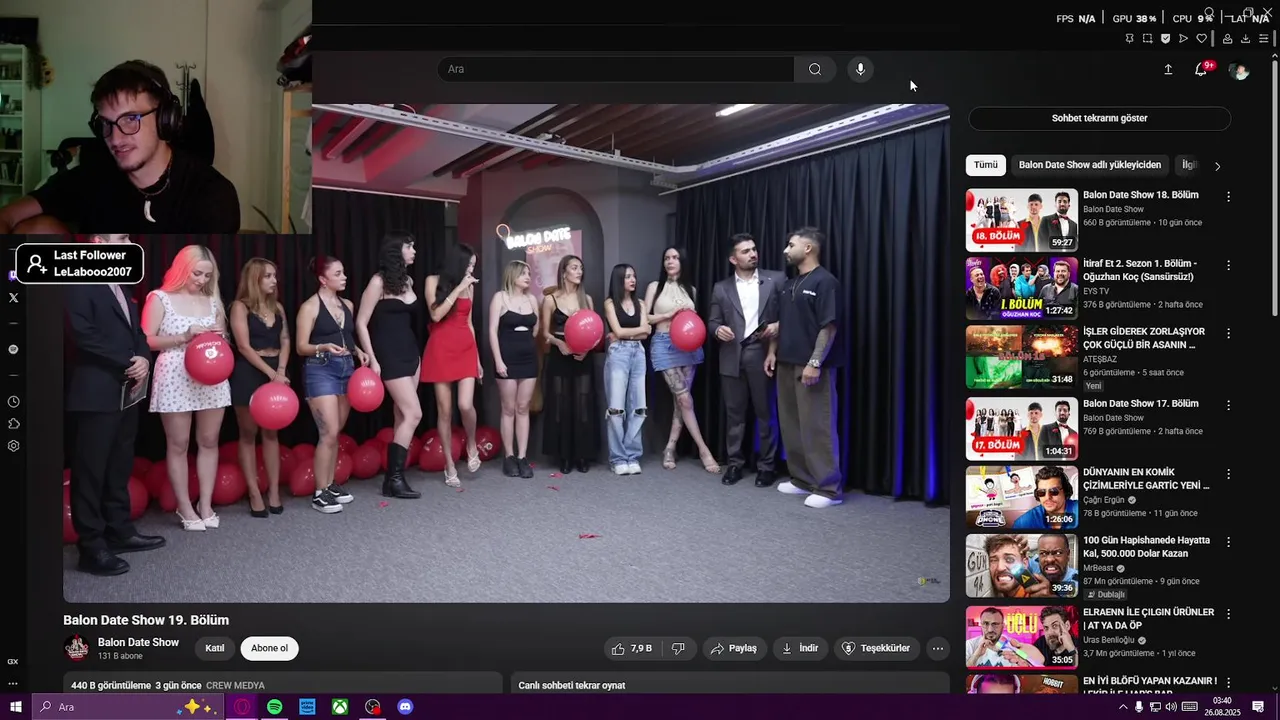1280x720 pixels.
Task: Open Opera ad blocker shield icon
Action: (x=1165, y=38)
